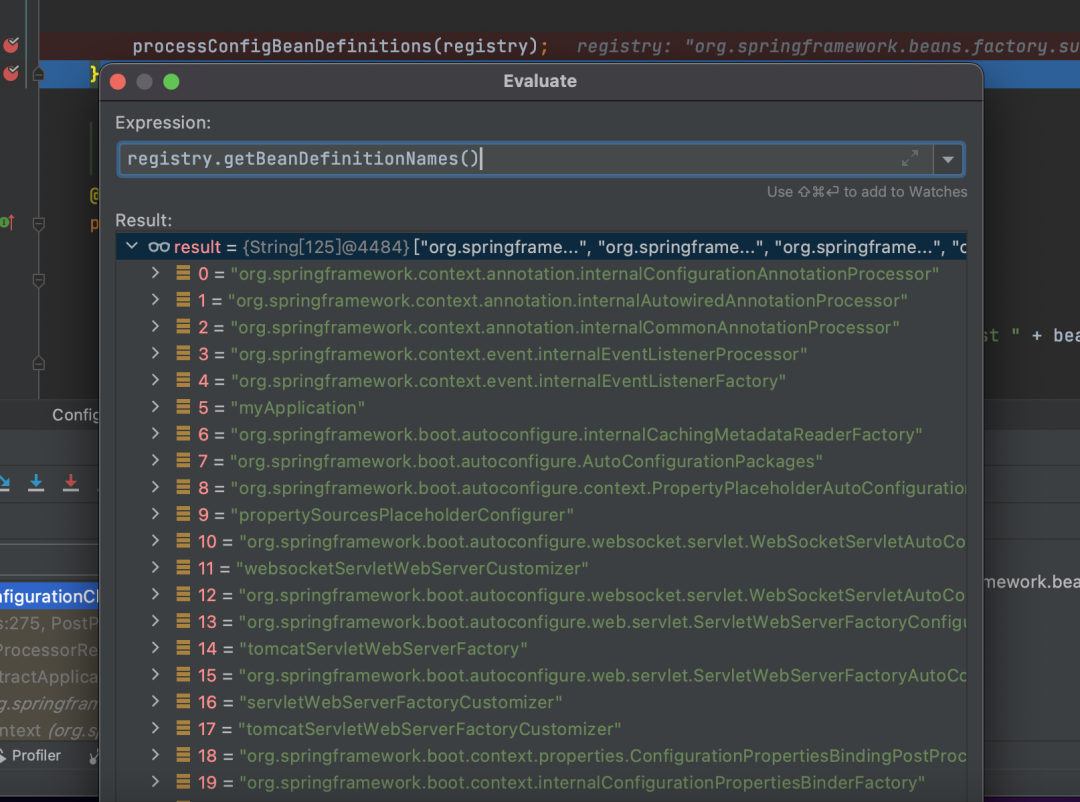Screen dimensions: 1080x802
Task: Toggle breakpoint on the highlighted closing brace line
Action: (x=11, y=72)
